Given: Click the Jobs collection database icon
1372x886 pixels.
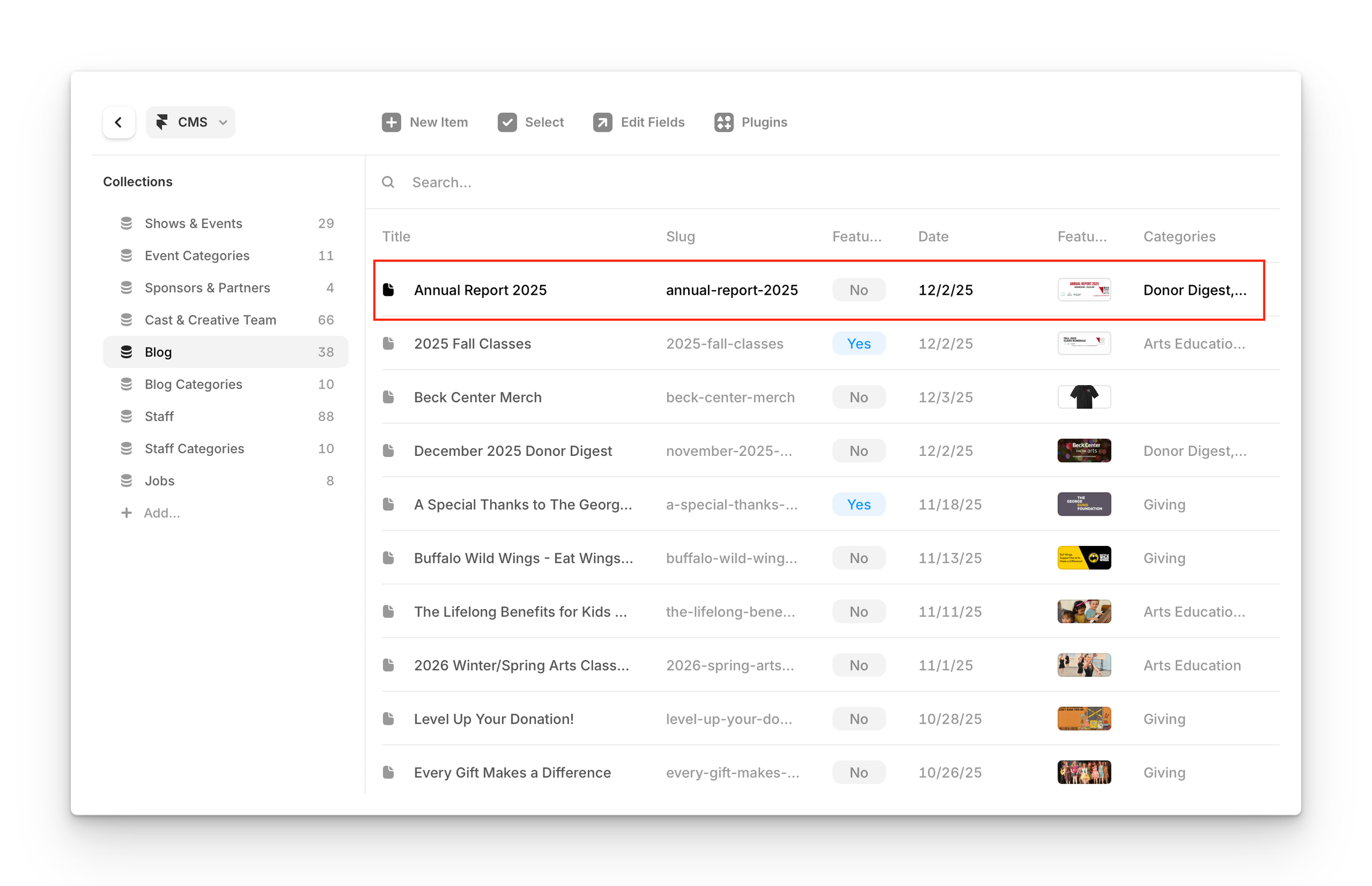Looking at the screenshot, I should coord(127,481).
